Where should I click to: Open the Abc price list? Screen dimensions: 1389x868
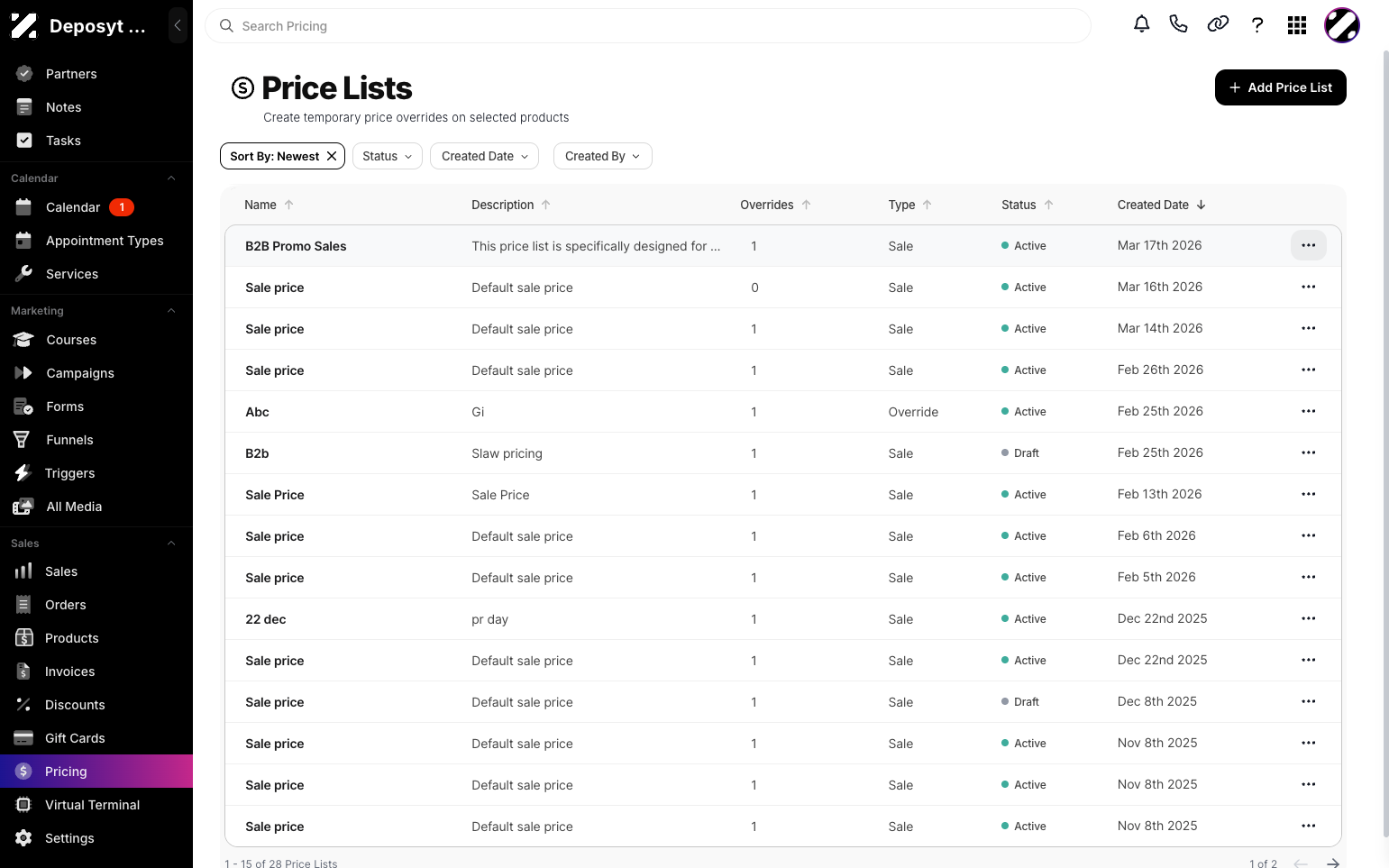tap(257, 412)
